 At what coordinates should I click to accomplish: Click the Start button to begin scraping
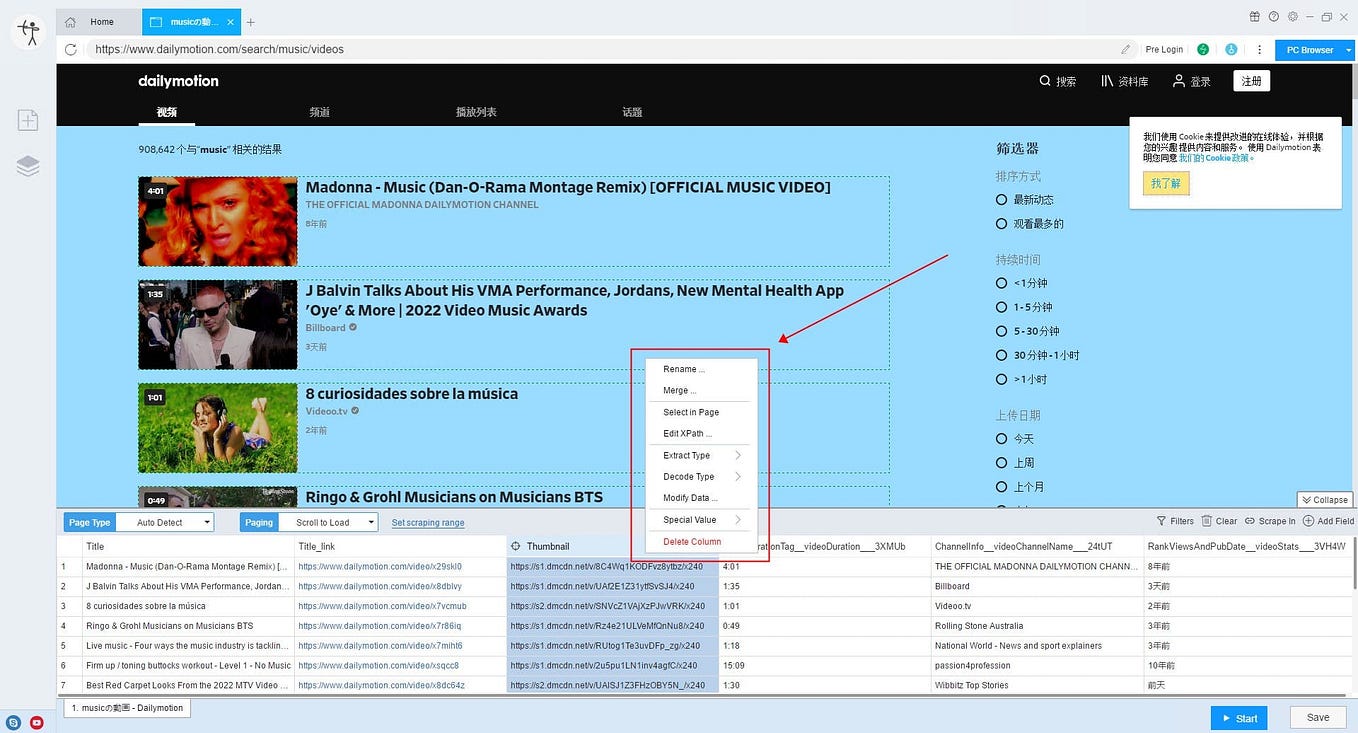click(x=1238, y=717)
